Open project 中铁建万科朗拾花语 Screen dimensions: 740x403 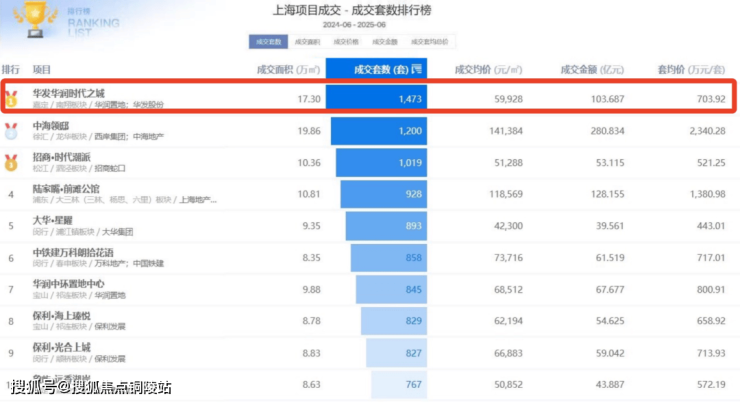click(x=73, y=252)
